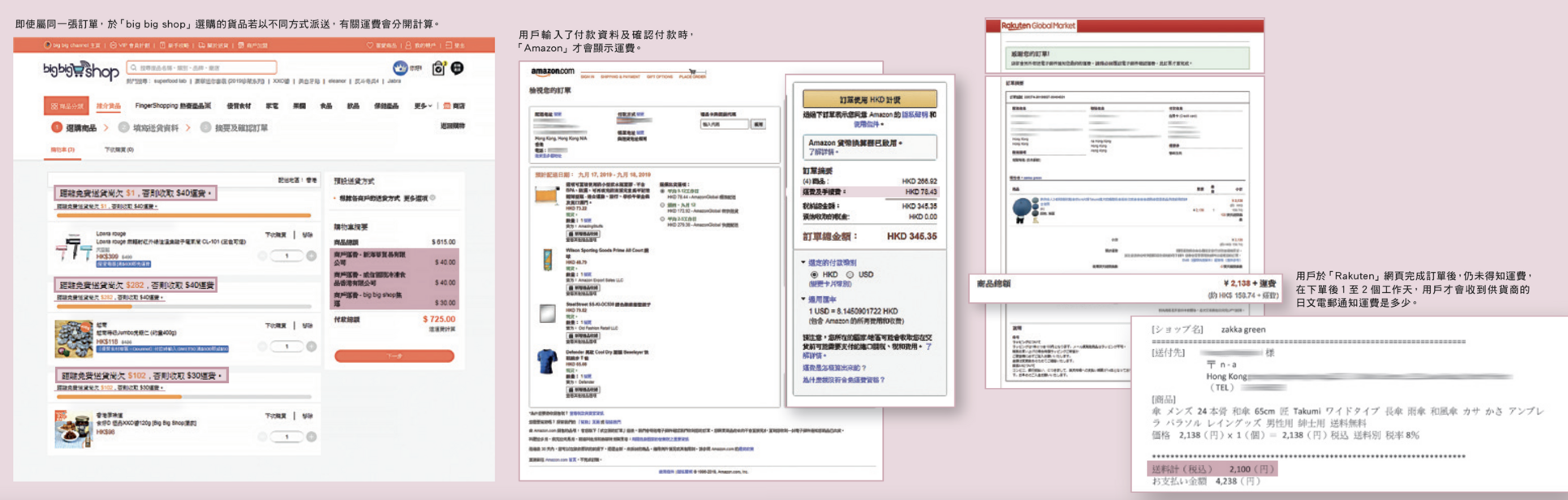Image resolution: width=1568 pixels, height=500 pixels.
Task: Increase quantity of Lowra rouge item
Action: (311, 256)
